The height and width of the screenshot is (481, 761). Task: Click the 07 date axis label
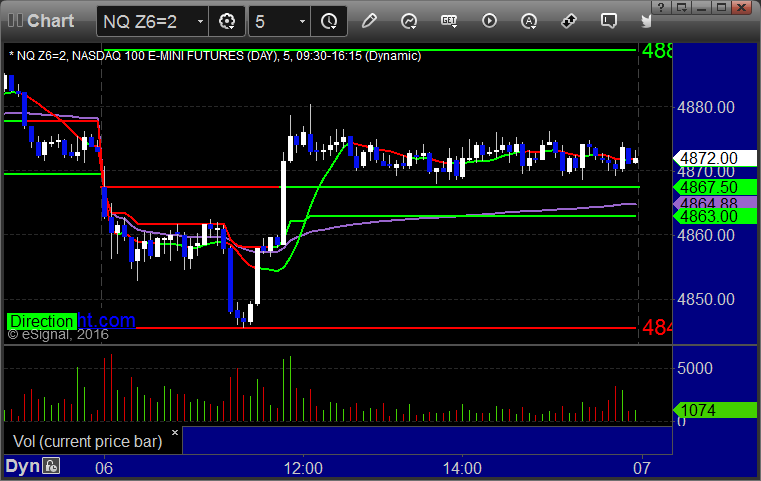click(x=642, y=468)
